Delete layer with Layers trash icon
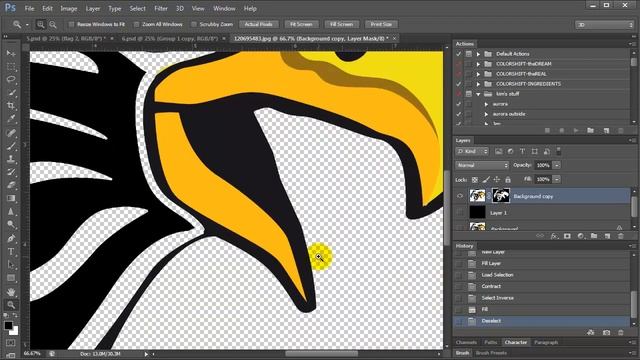This screenshot has height=360, width=640. point(621,236)
